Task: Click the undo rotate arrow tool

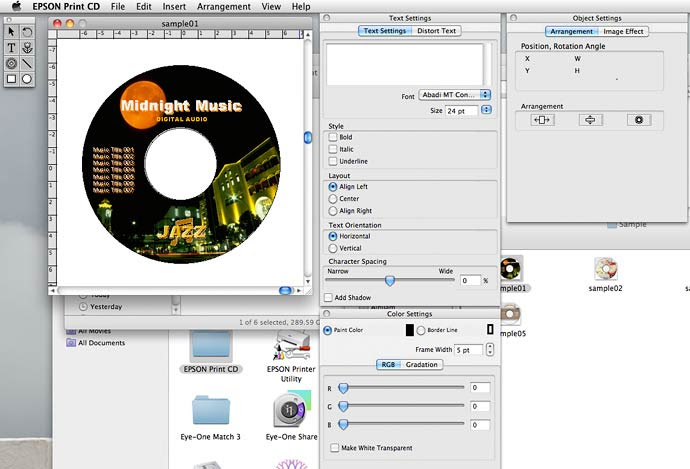Action: coord(27,32)
